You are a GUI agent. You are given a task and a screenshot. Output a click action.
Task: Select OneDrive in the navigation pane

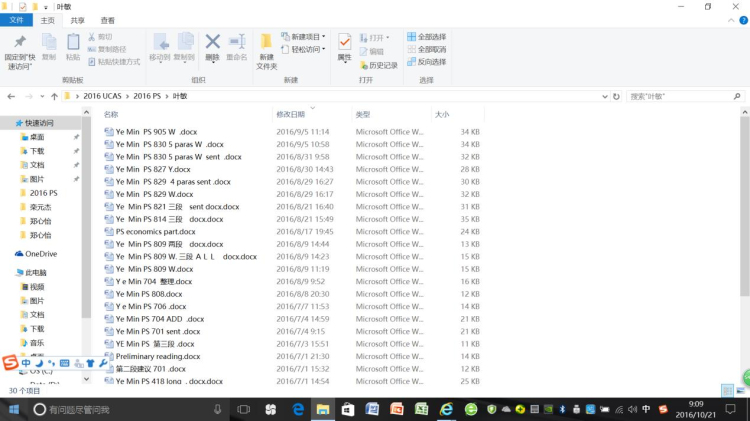coord(41,254)
